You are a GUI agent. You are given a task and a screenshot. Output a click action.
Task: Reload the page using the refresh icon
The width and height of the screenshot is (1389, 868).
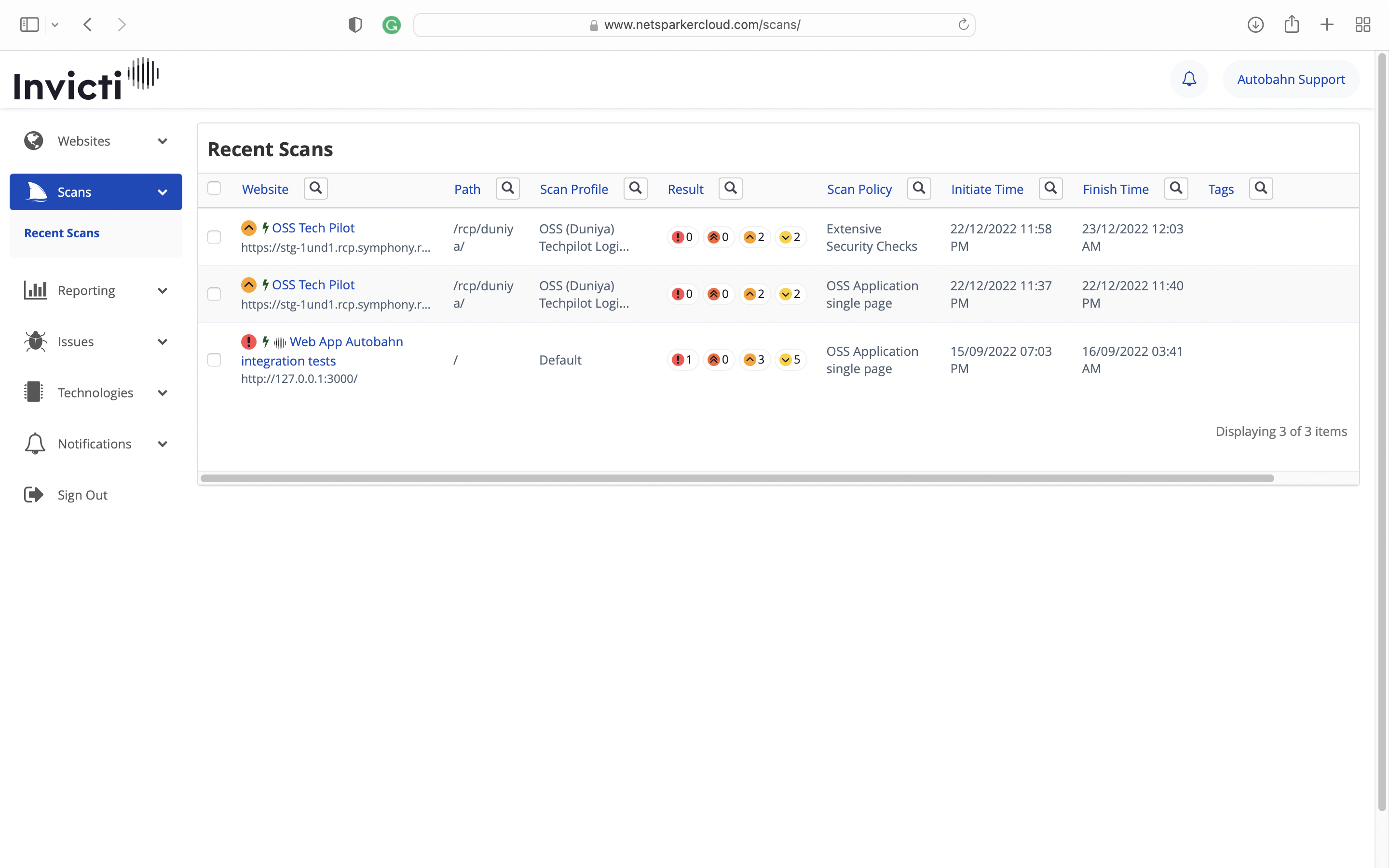(x=963, y=25)
